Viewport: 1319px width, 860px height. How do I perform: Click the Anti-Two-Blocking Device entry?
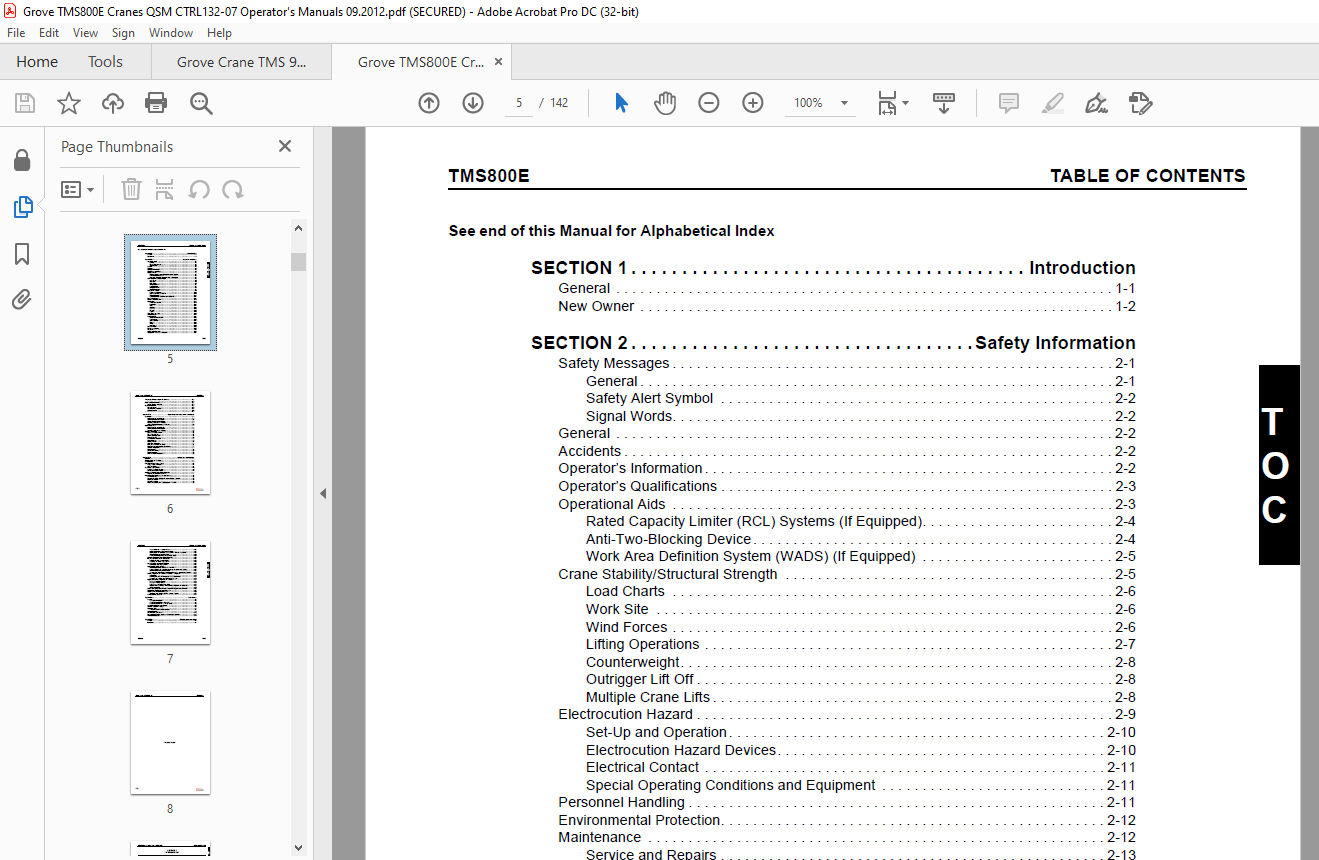[861, 539]
